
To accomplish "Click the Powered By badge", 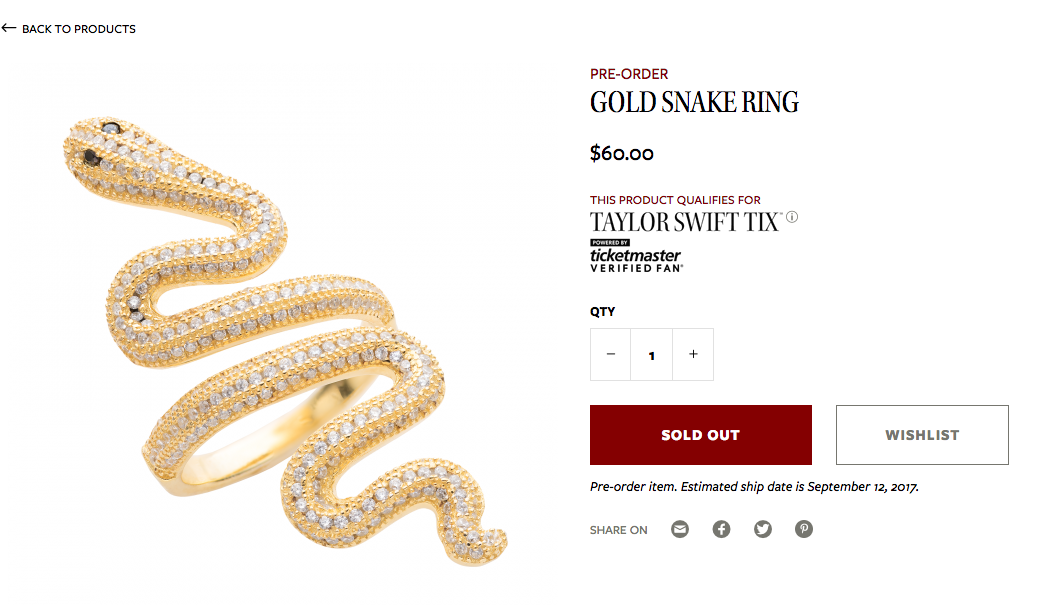I will (610, 242).
